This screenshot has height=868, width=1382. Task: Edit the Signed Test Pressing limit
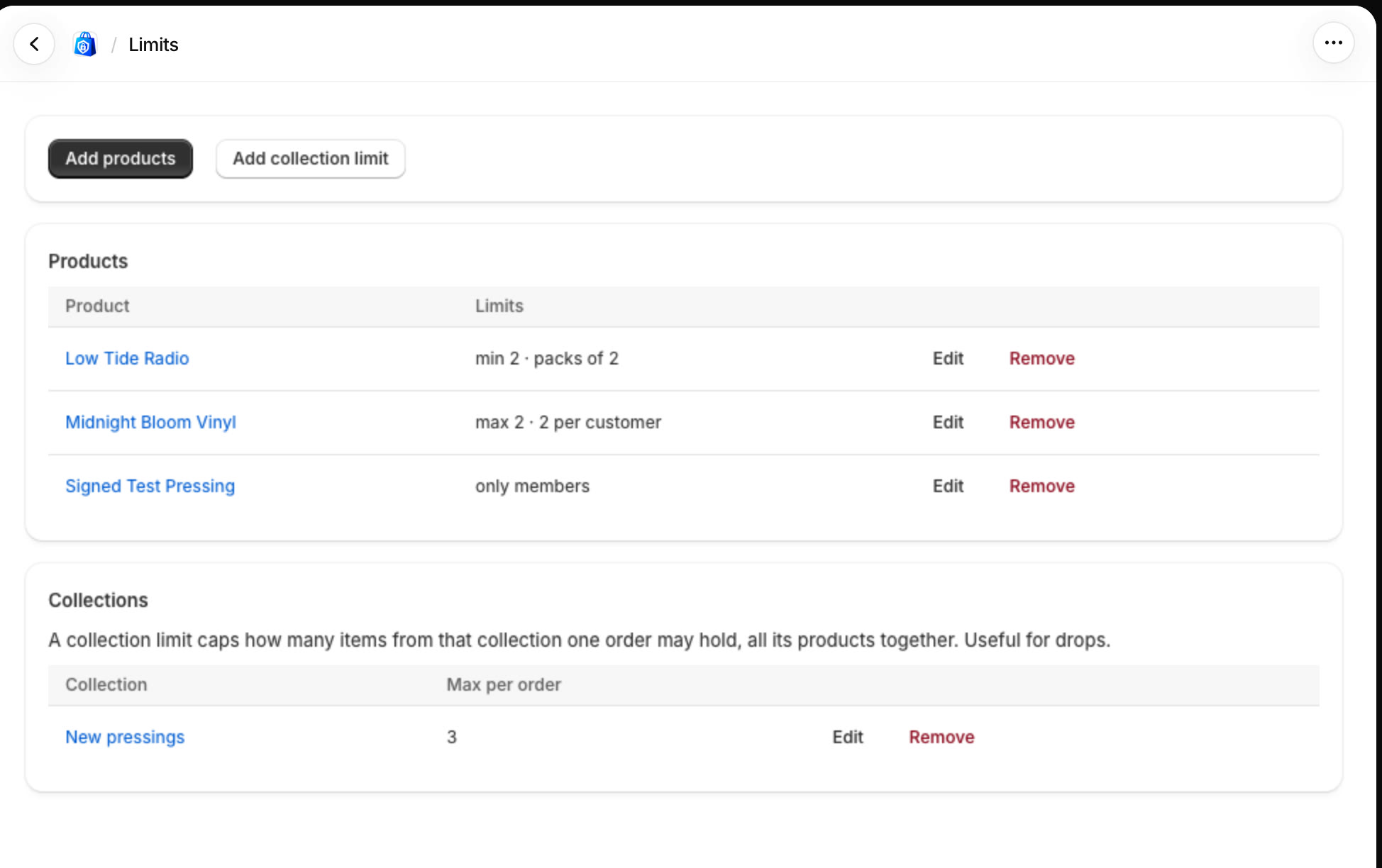[948, 486]
